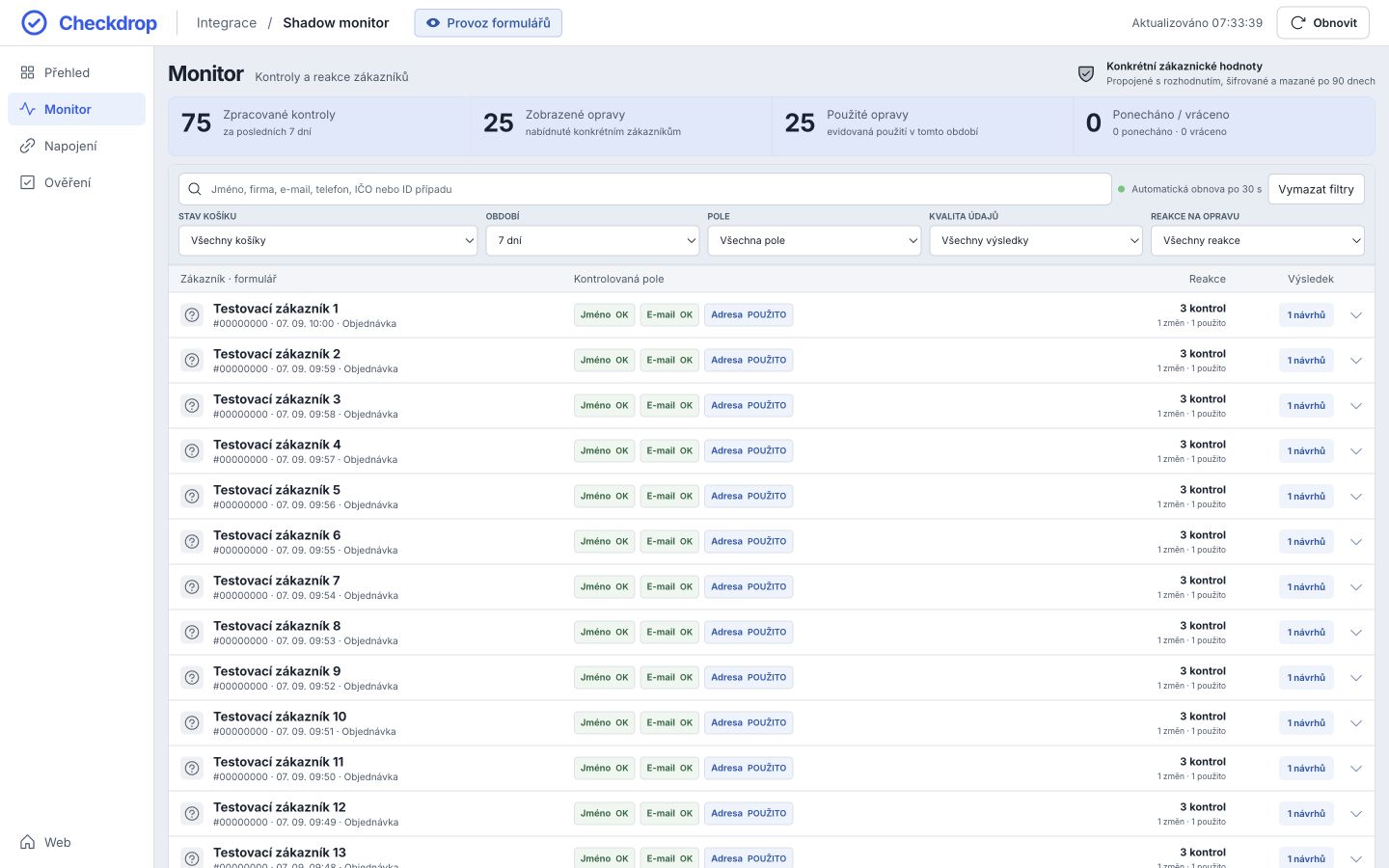Expand row chevron for Testovací zákazník 7
The height and width of the screenshot is (868, 1389).
[1356, 587]
